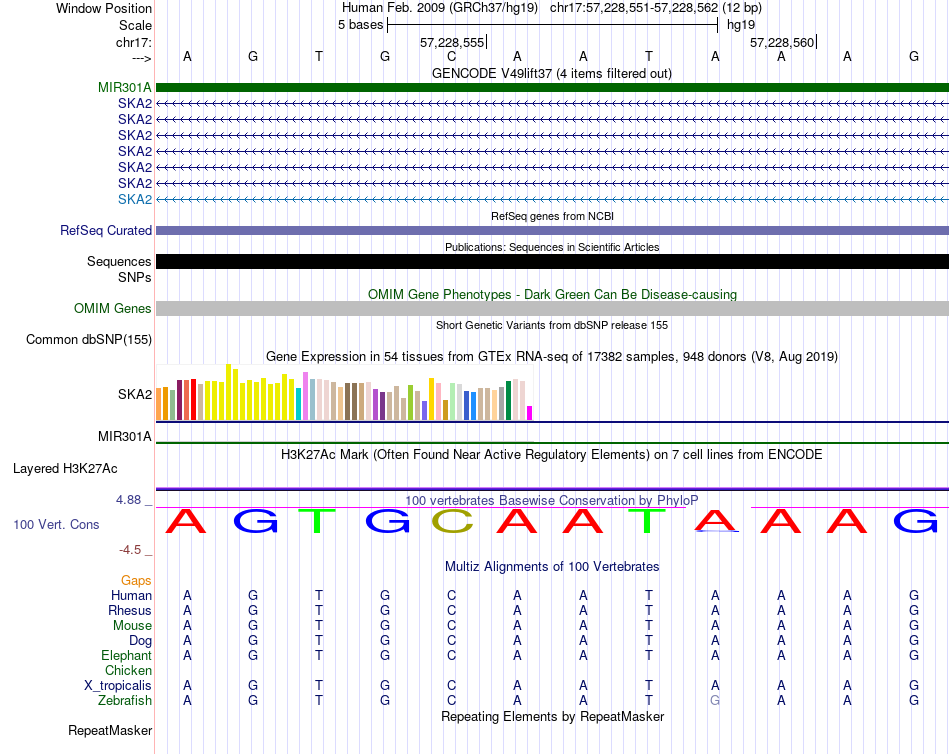Click 'RefSeq genes from NCBI' track title

point(552,216)
